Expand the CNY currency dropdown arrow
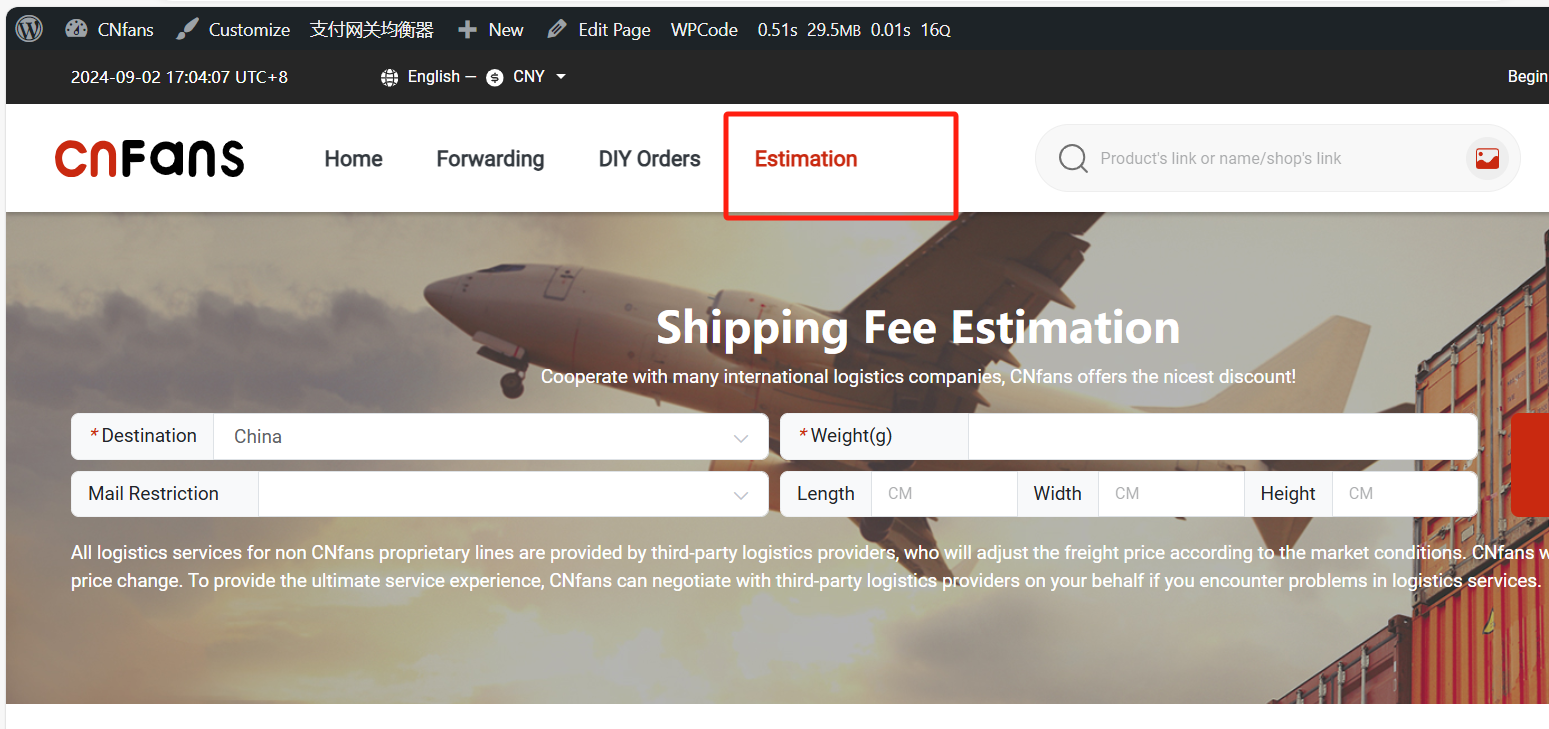Image resolution: width=1549 pixels, height=729 pixels. tap(561, 77)
